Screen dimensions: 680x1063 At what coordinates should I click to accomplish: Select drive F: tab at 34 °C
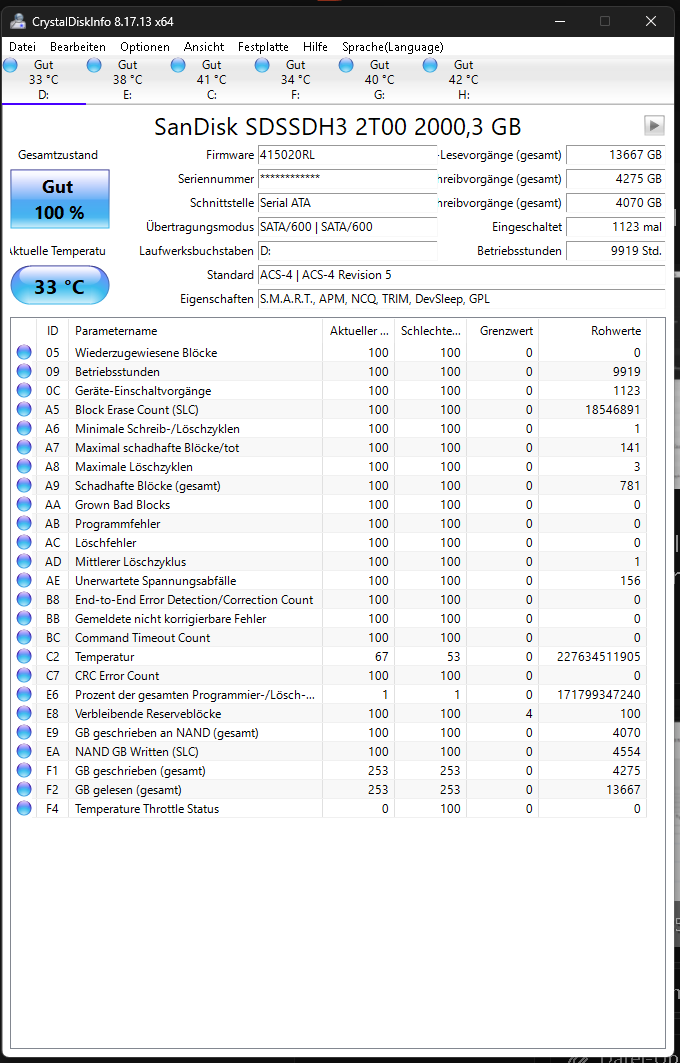pos(296,79)
